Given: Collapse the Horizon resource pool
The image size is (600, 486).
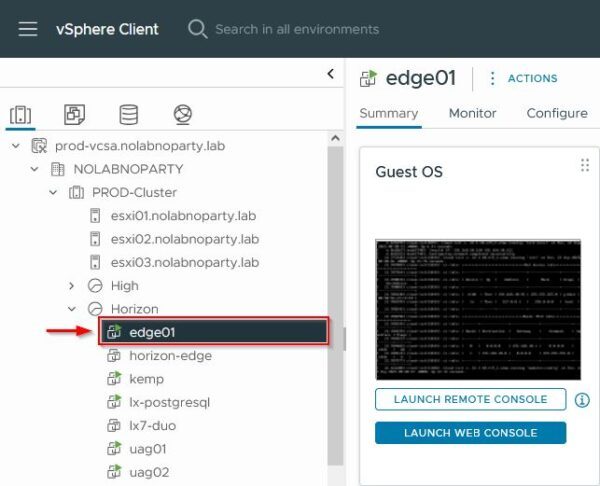Looking at the screenshot, I should point(72,309).
